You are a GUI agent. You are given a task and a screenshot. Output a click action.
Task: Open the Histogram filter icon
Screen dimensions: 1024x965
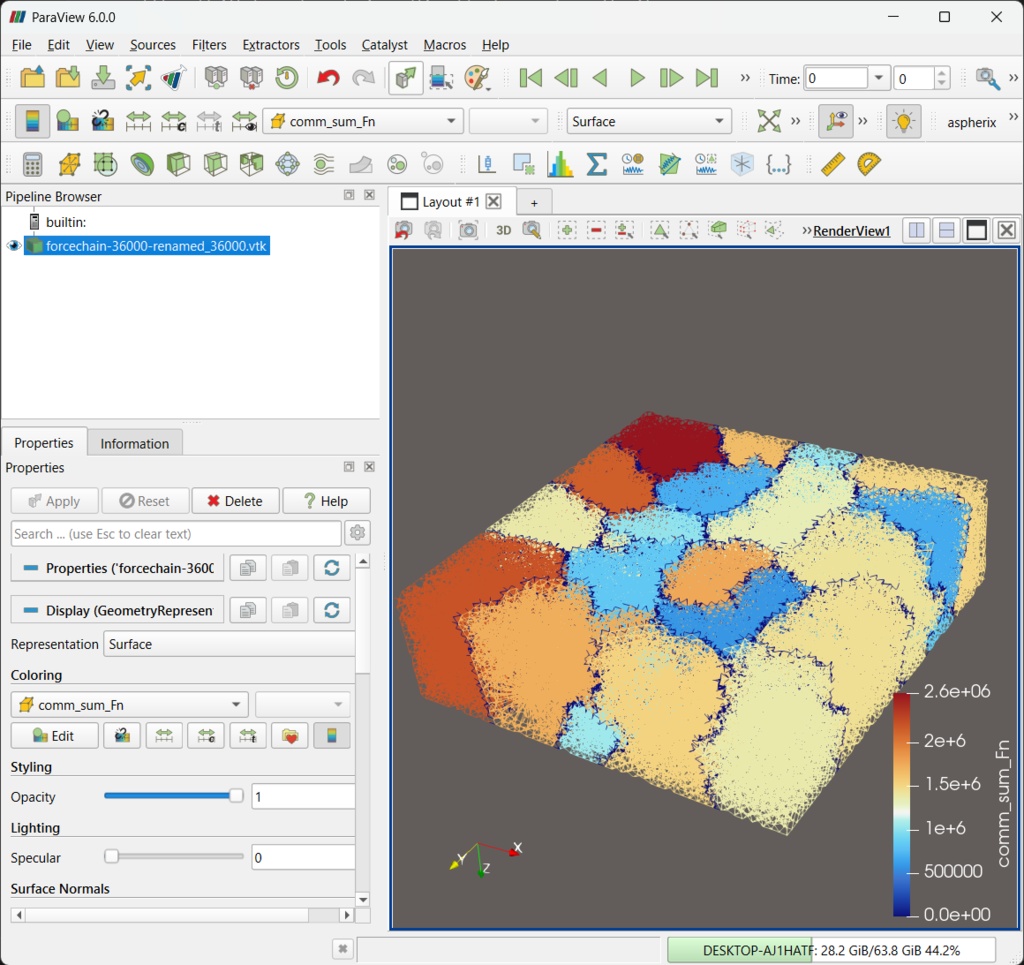tap(558, 163)
